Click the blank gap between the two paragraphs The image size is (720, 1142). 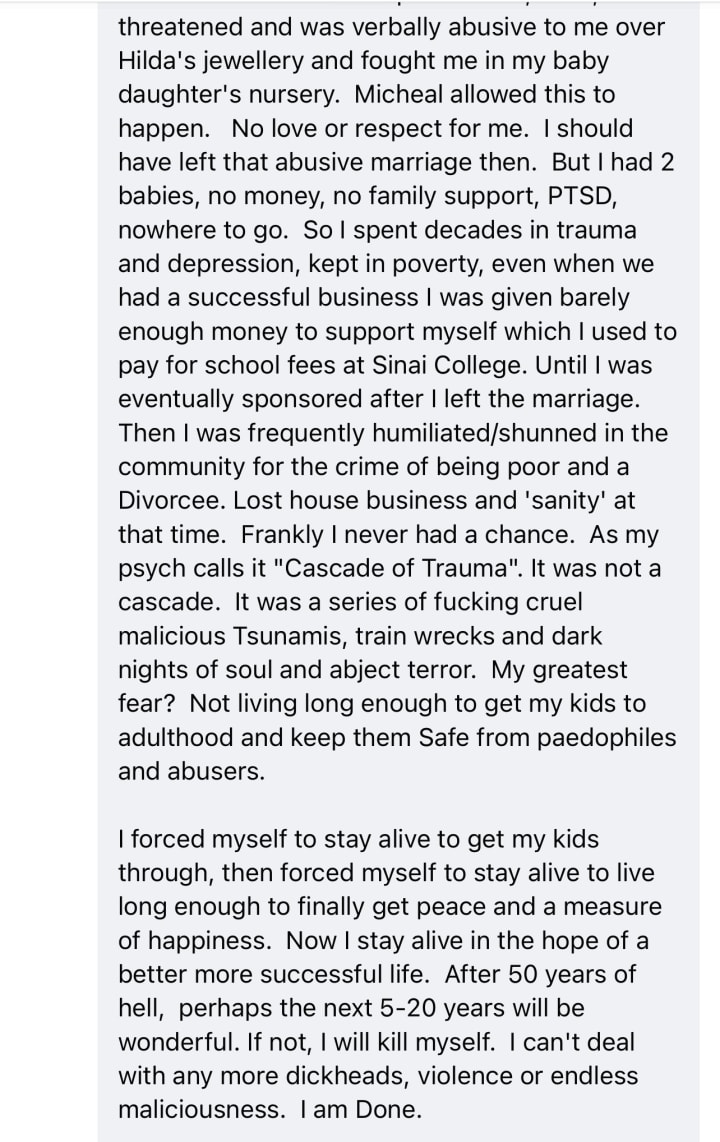click(397, 805)
